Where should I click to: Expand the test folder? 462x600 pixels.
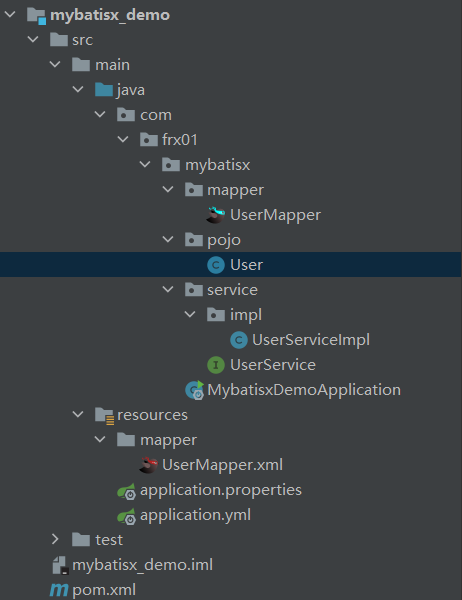tap(55, 540)
